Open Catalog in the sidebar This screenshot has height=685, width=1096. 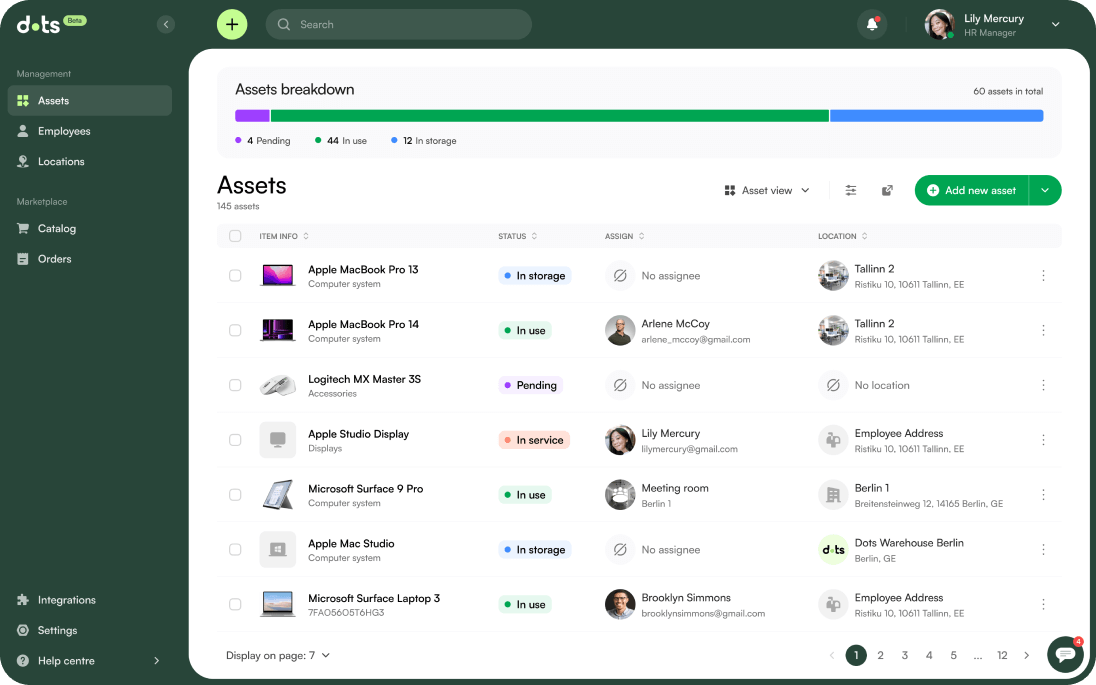(89, 229)
